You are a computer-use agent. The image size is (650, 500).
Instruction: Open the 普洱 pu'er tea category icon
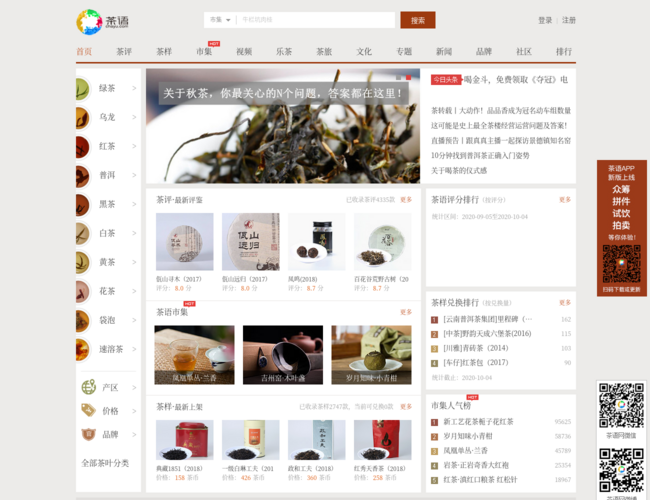[82, 176]
